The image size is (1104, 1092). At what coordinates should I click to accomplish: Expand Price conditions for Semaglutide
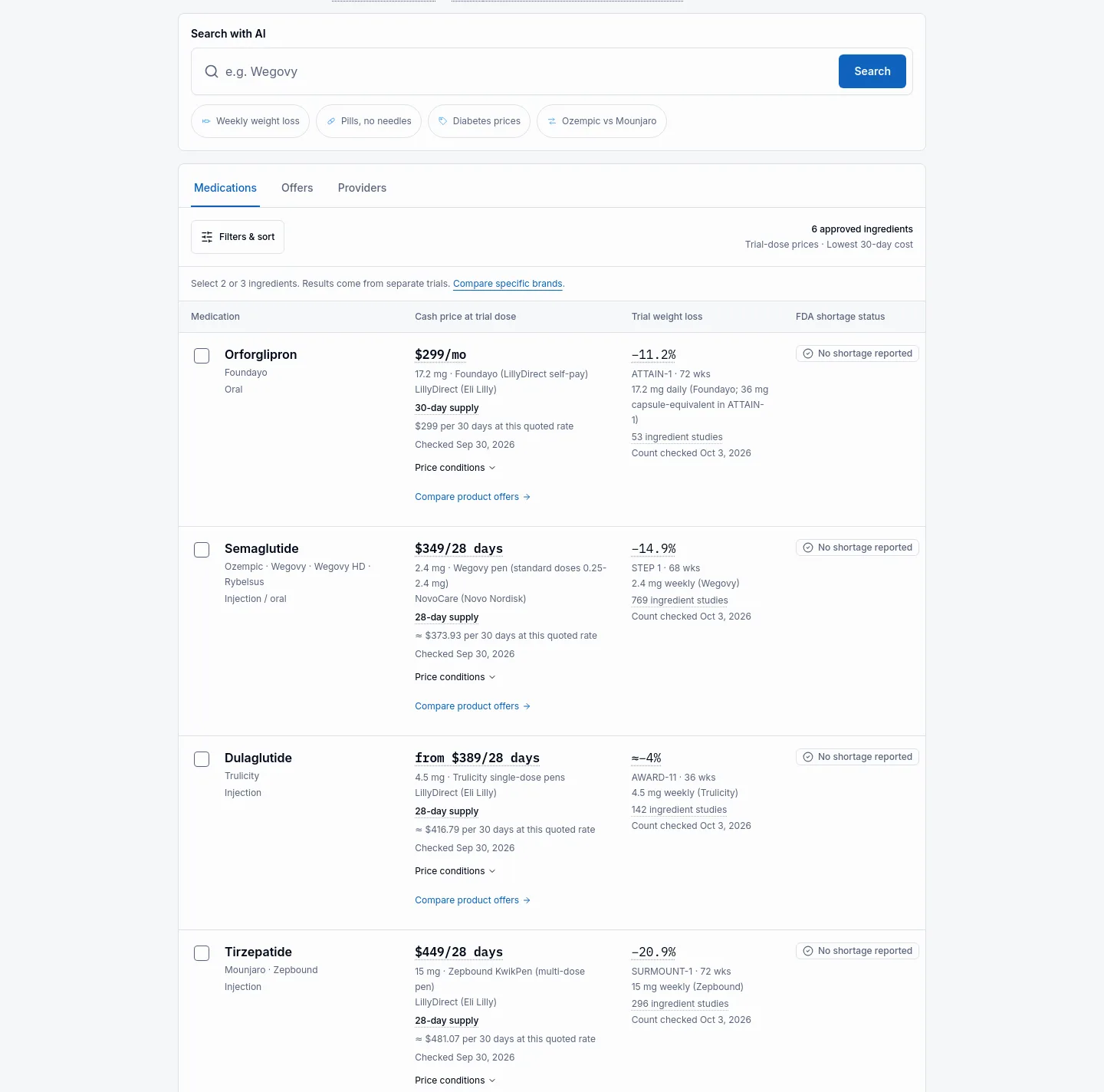[x=455, y=677]
